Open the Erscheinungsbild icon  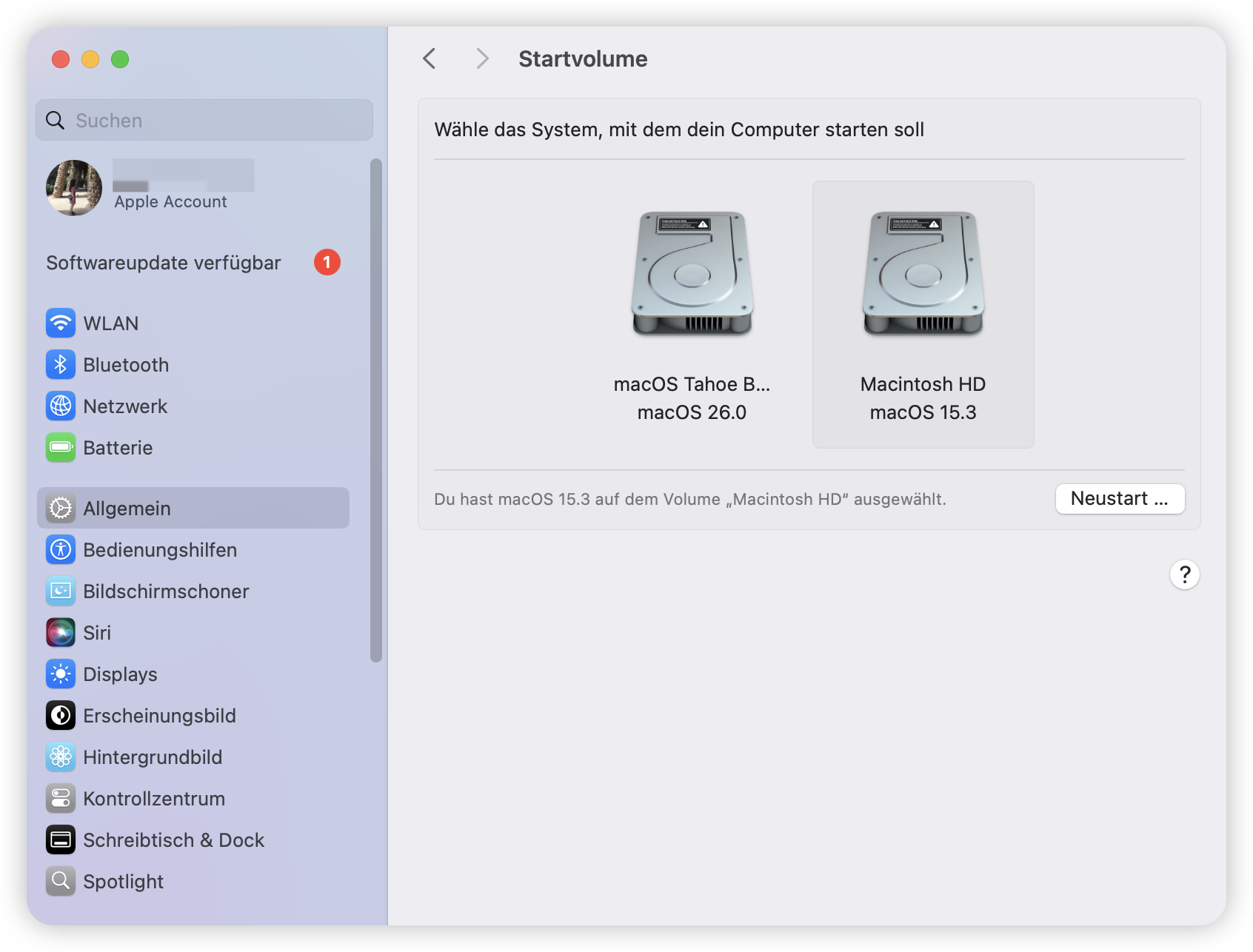pyautogui.click(x=61, y=716)
